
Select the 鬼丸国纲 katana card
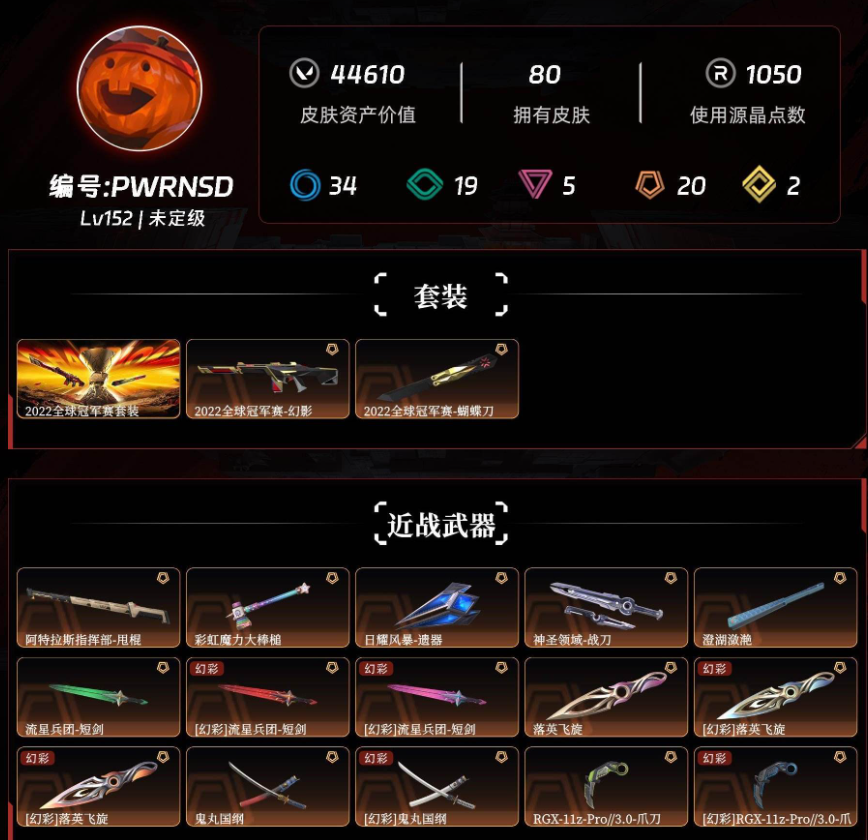(268, 787)
